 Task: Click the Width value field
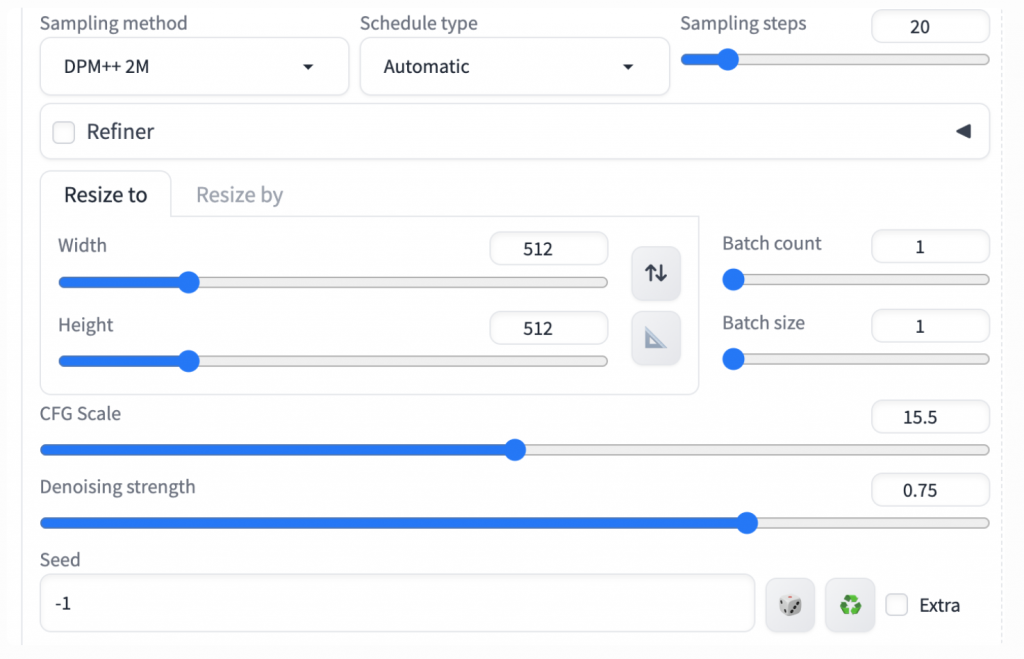point(548,249)
